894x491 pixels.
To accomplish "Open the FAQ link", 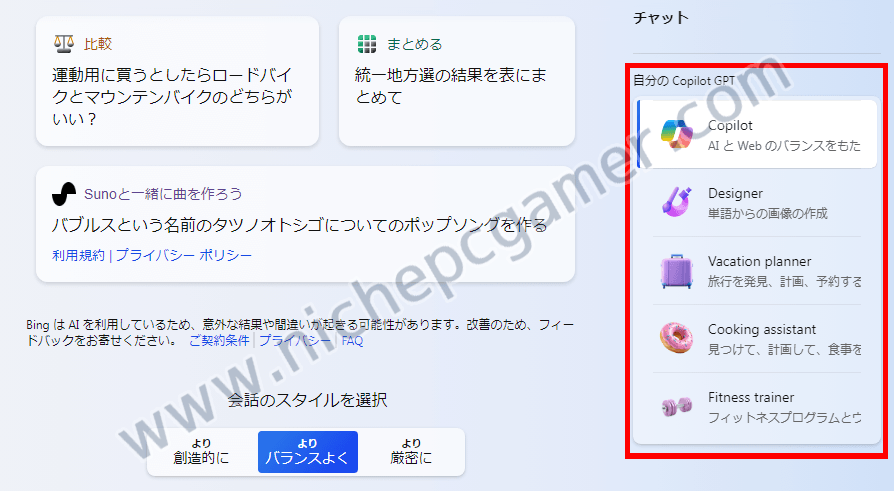I will (x=352, y=341).
